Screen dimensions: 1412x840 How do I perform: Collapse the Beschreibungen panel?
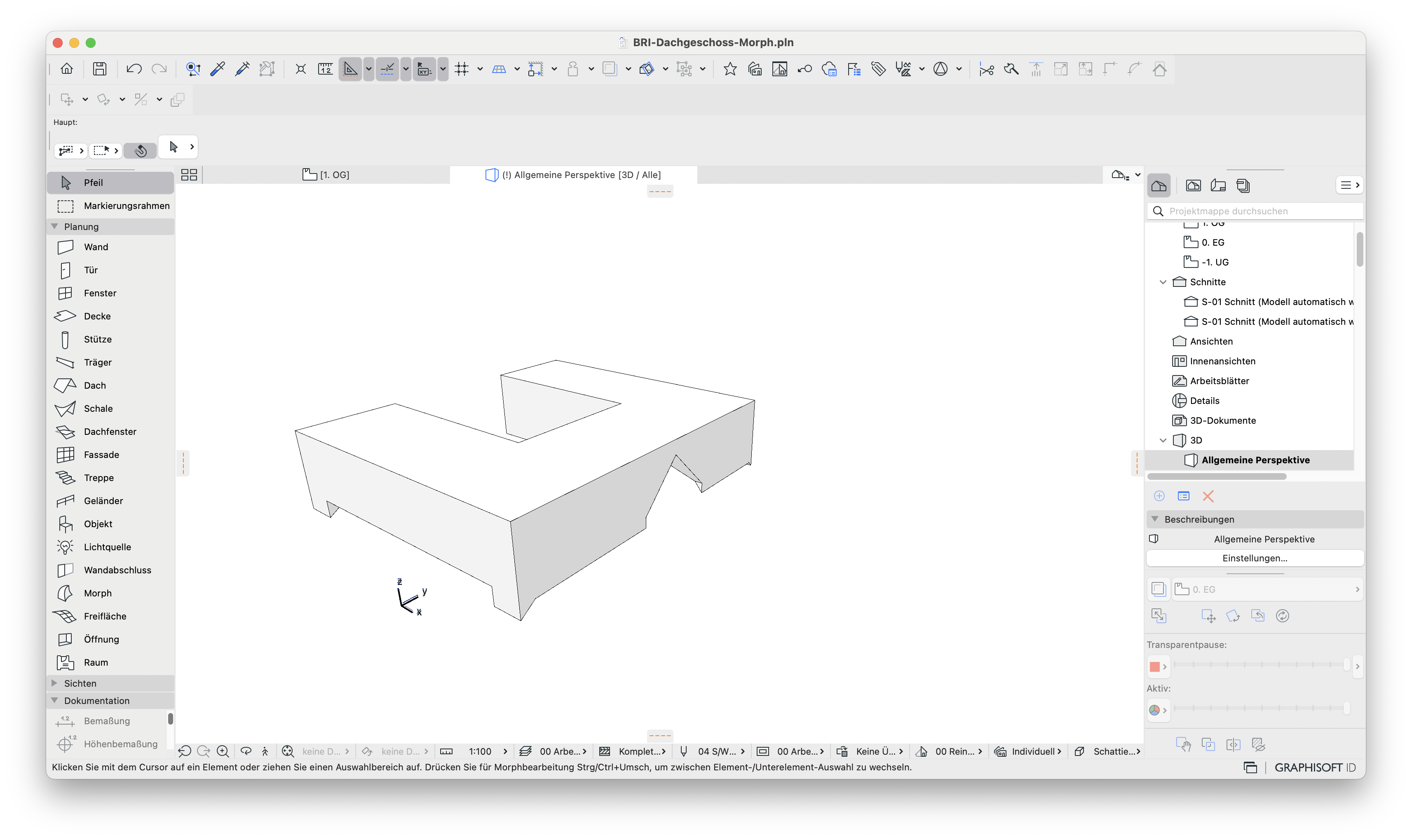point(1155,519)
